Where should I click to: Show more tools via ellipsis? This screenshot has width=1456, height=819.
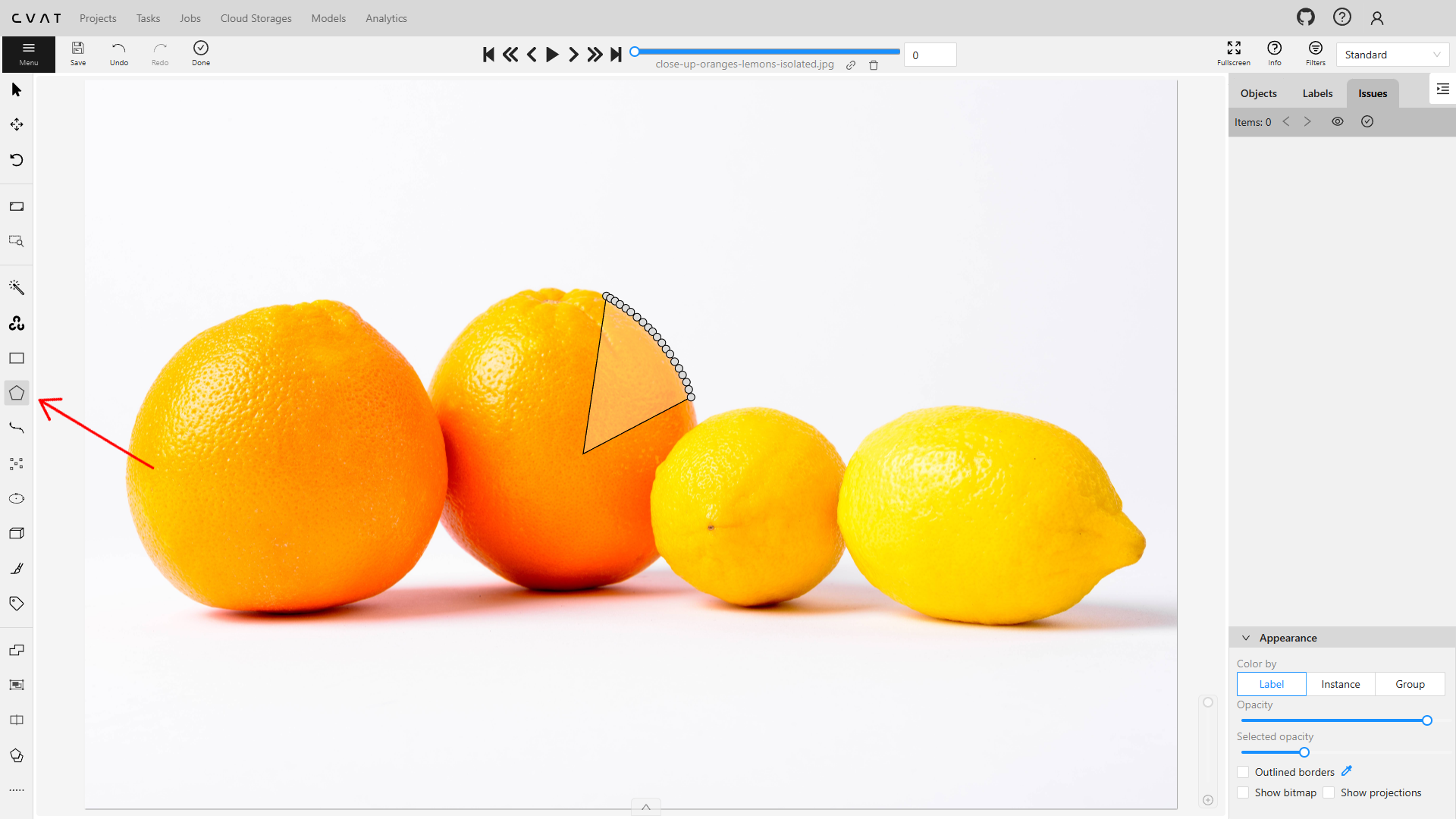tap(17, 790)
